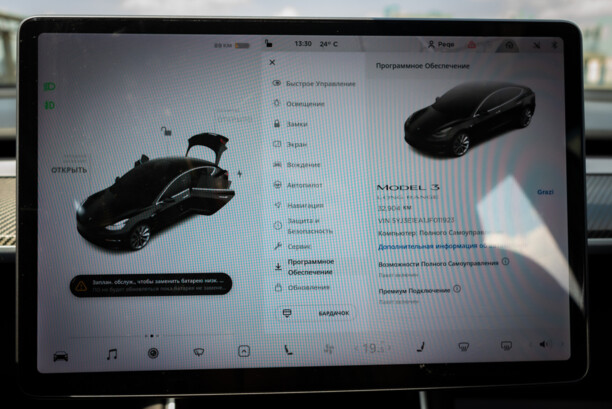Open Быстрое Управление menu
Screen dimensions: 612x409
[314, 84]
